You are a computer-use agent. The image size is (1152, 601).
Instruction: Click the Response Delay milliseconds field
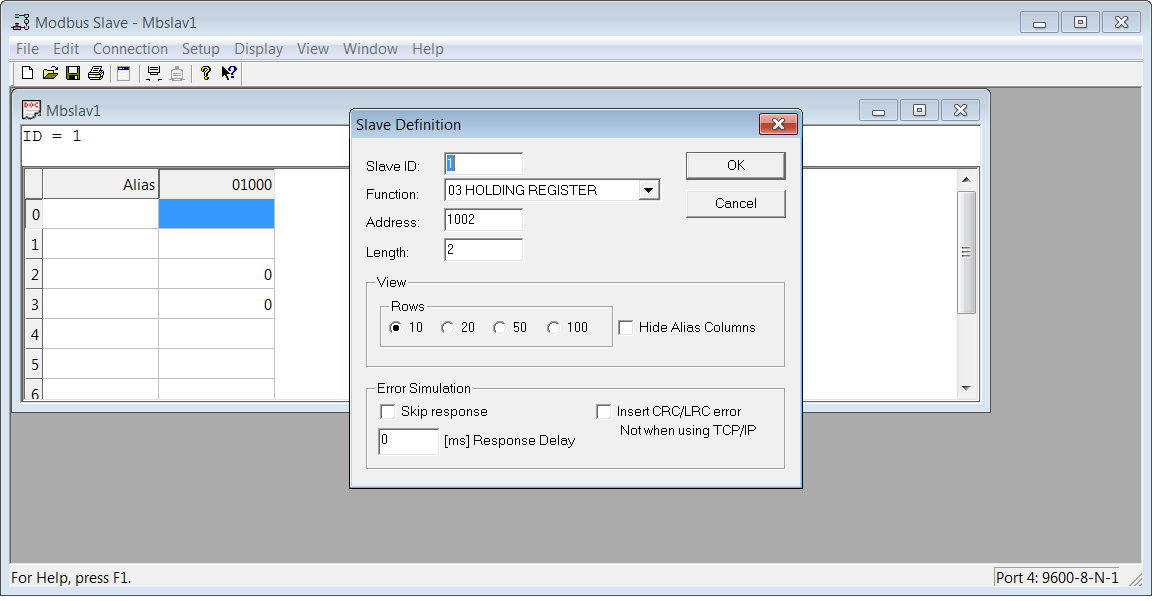coord(408,441)
